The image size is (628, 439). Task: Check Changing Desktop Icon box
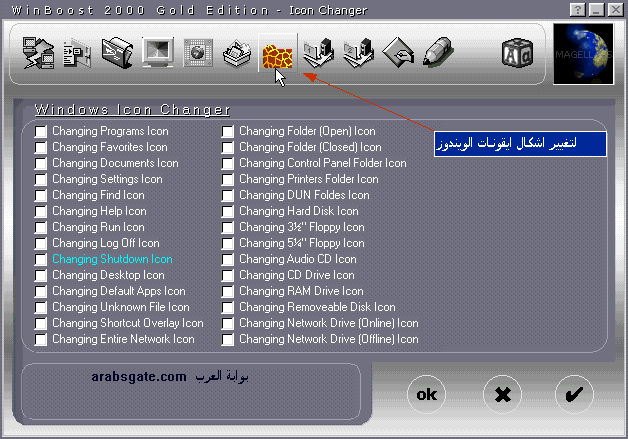40,276
